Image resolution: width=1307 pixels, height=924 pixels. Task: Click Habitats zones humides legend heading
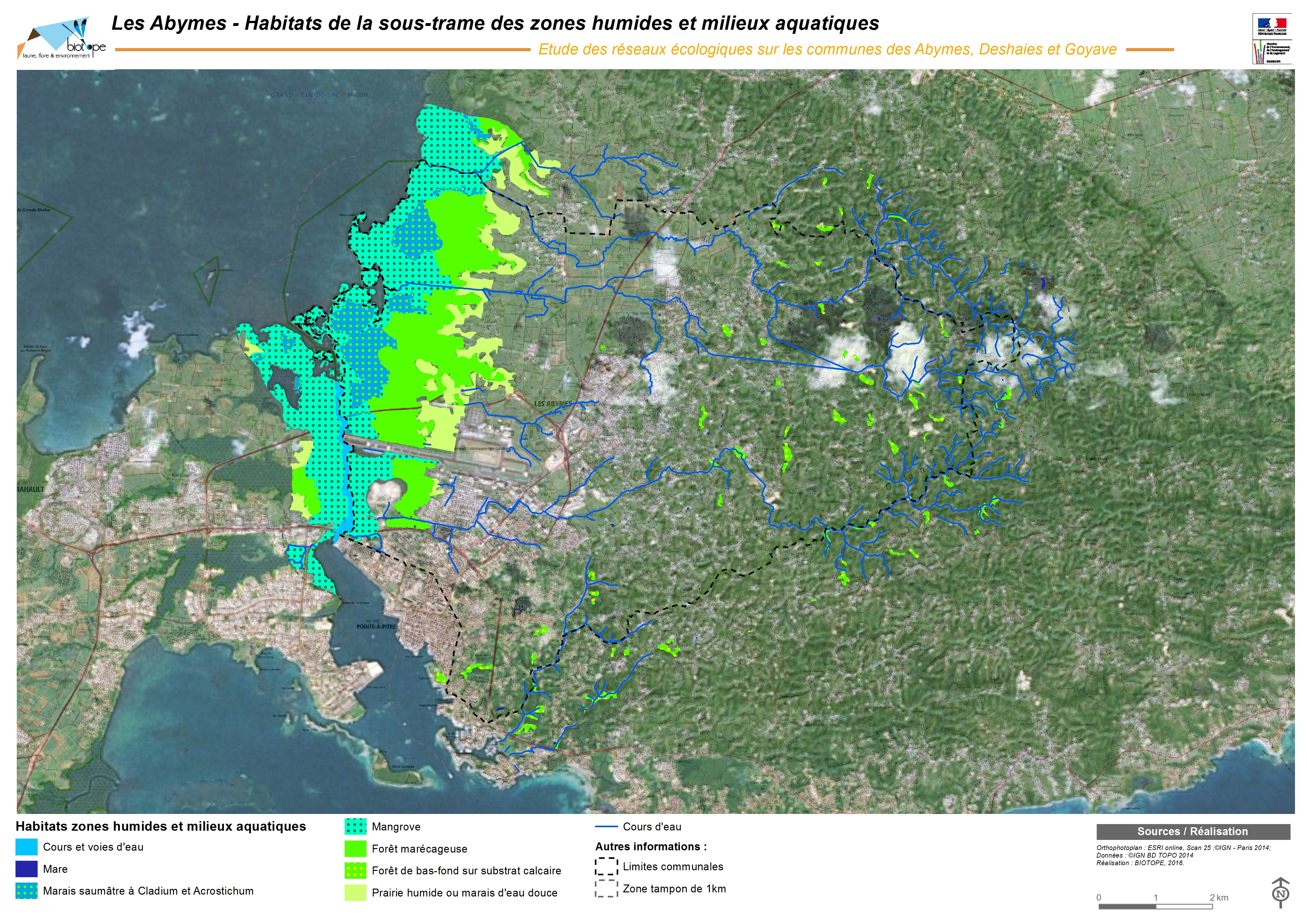161,827
